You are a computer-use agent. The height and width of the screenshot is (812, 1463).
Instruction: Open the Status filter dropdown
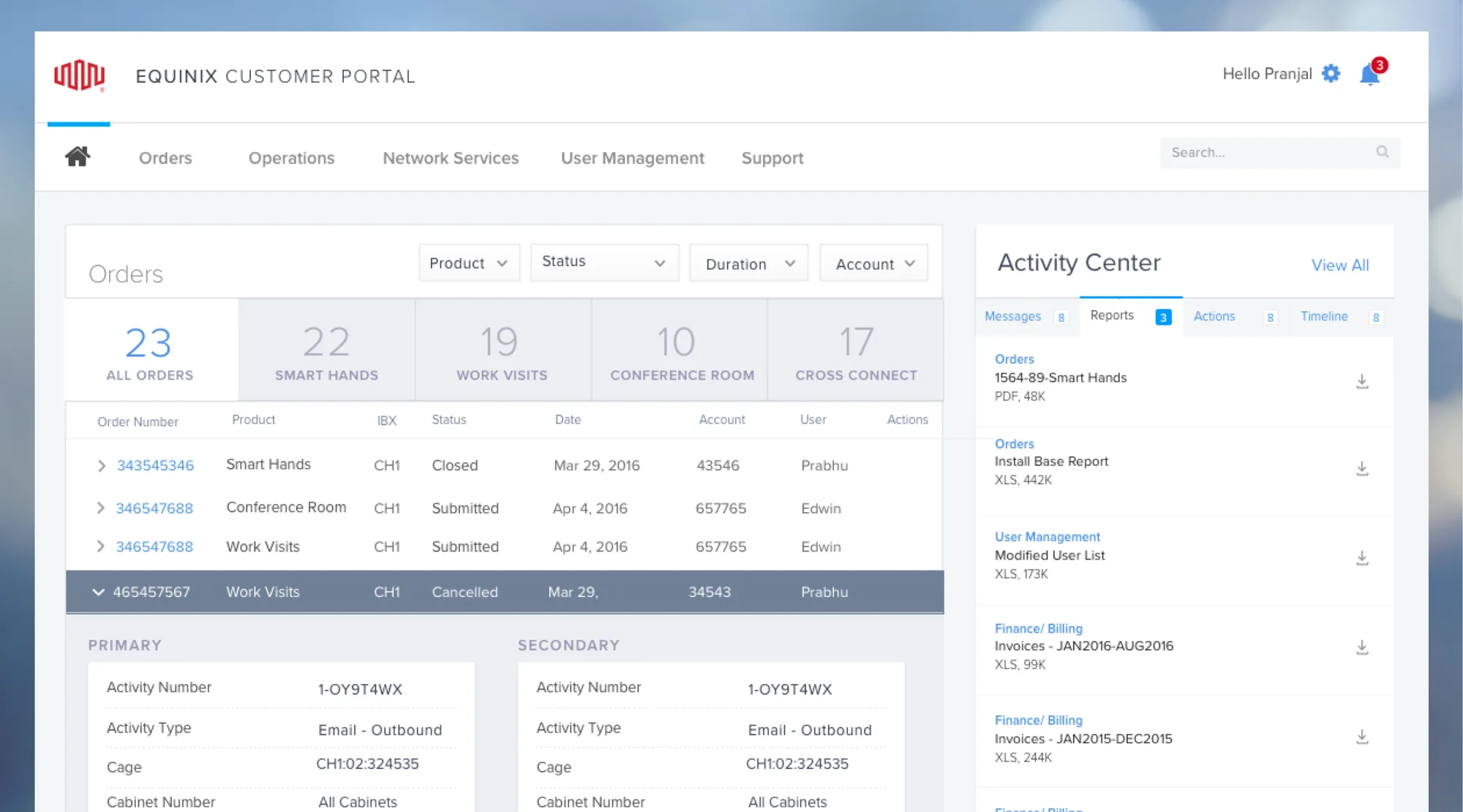tap(604, 262)
